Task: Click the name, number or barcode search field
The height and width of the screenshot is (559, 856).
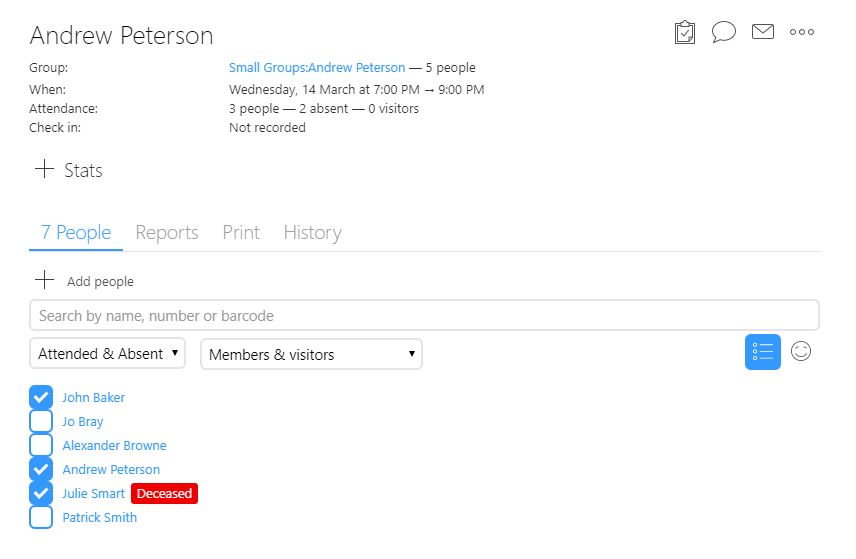Action: (x=424, y=316)
